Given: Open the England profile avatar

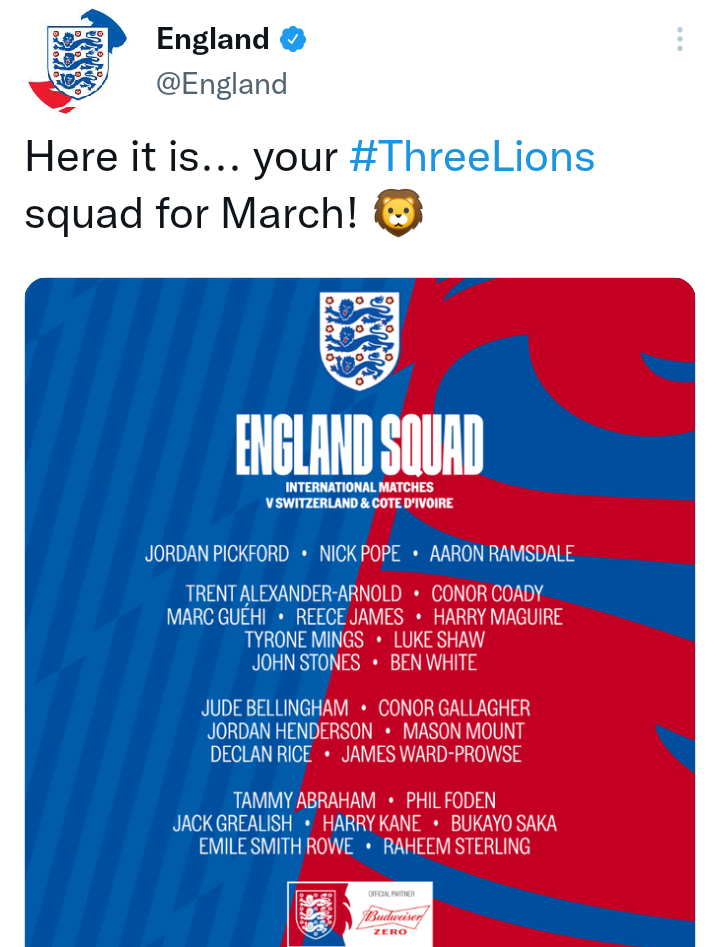Looking at the screenshot, I should [x=76, y=60].
